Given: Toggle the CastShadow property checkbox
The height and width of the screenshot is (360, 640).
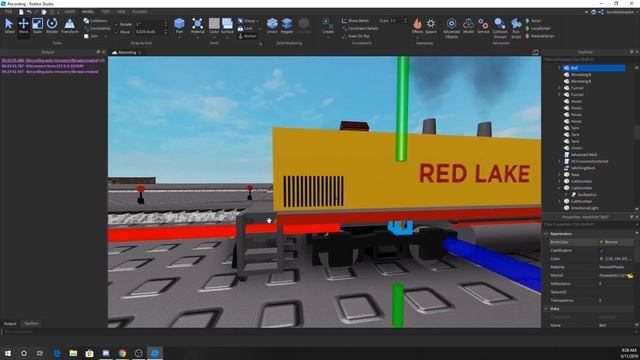Looking at the screenshot, I should [x=602, y=250].
